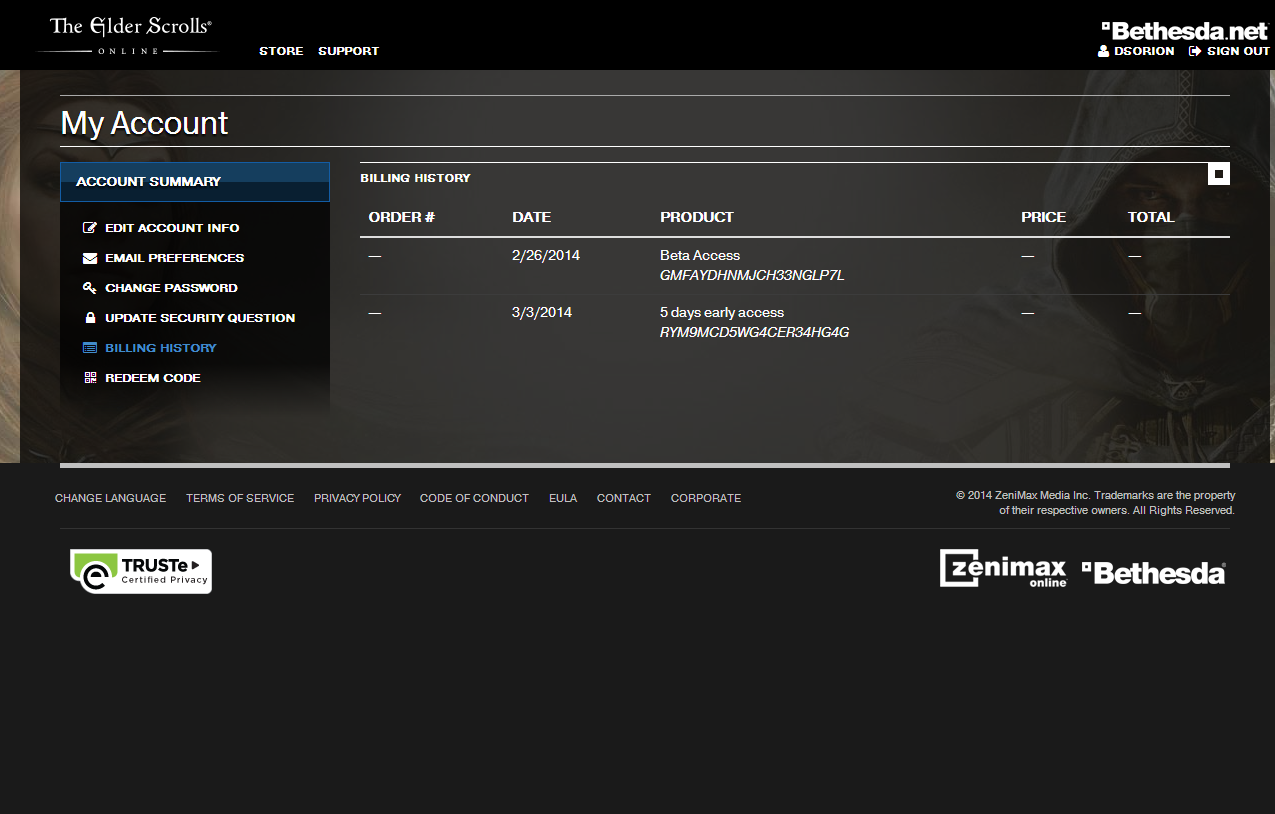Open Privacy Policy link
The height and width of the screenshot is (814, 1275).
pos(357,498)
